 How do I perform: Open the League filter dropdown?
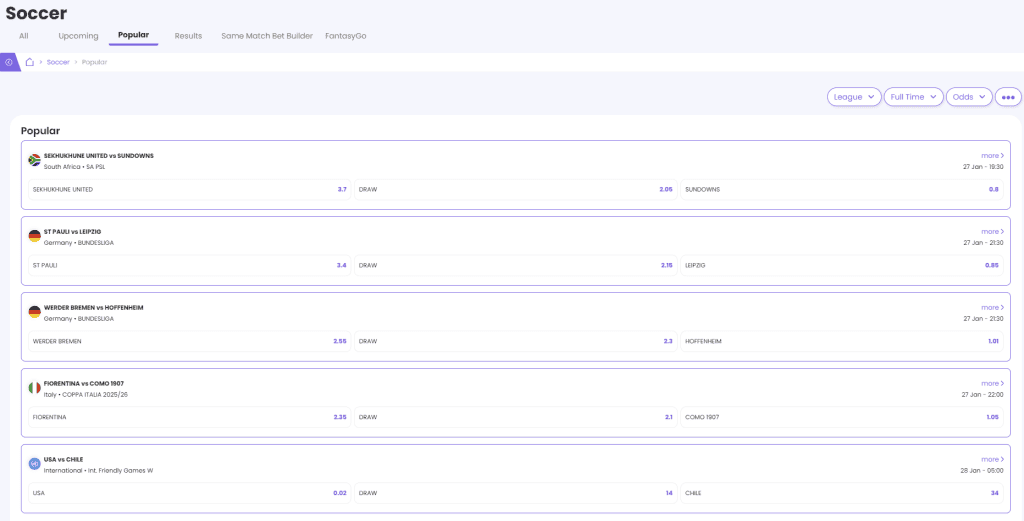point(854,97)
